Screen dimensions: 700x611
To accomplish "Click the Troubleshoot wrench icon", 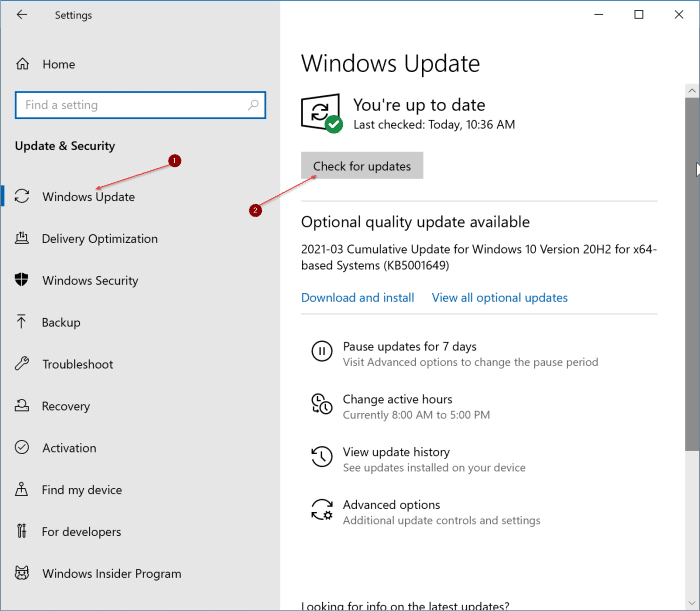I will pos(22,364).
